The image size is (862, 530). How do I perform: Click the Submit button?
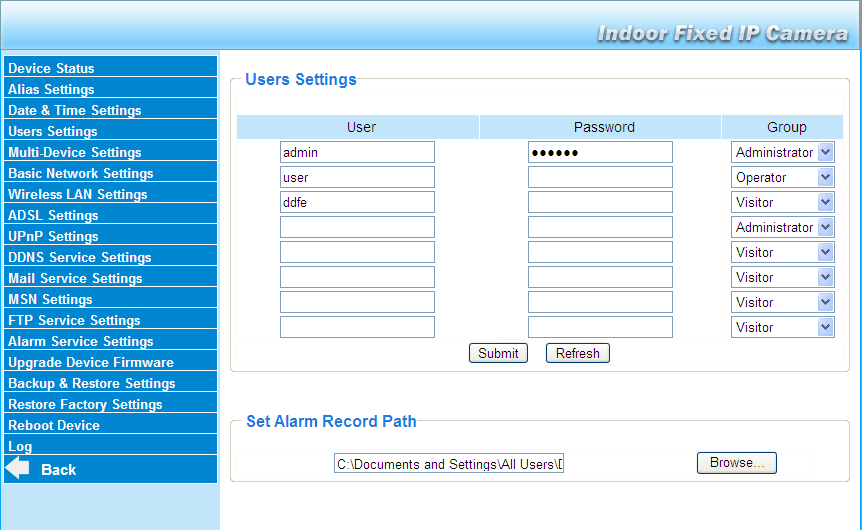click(x=498, y=353)
